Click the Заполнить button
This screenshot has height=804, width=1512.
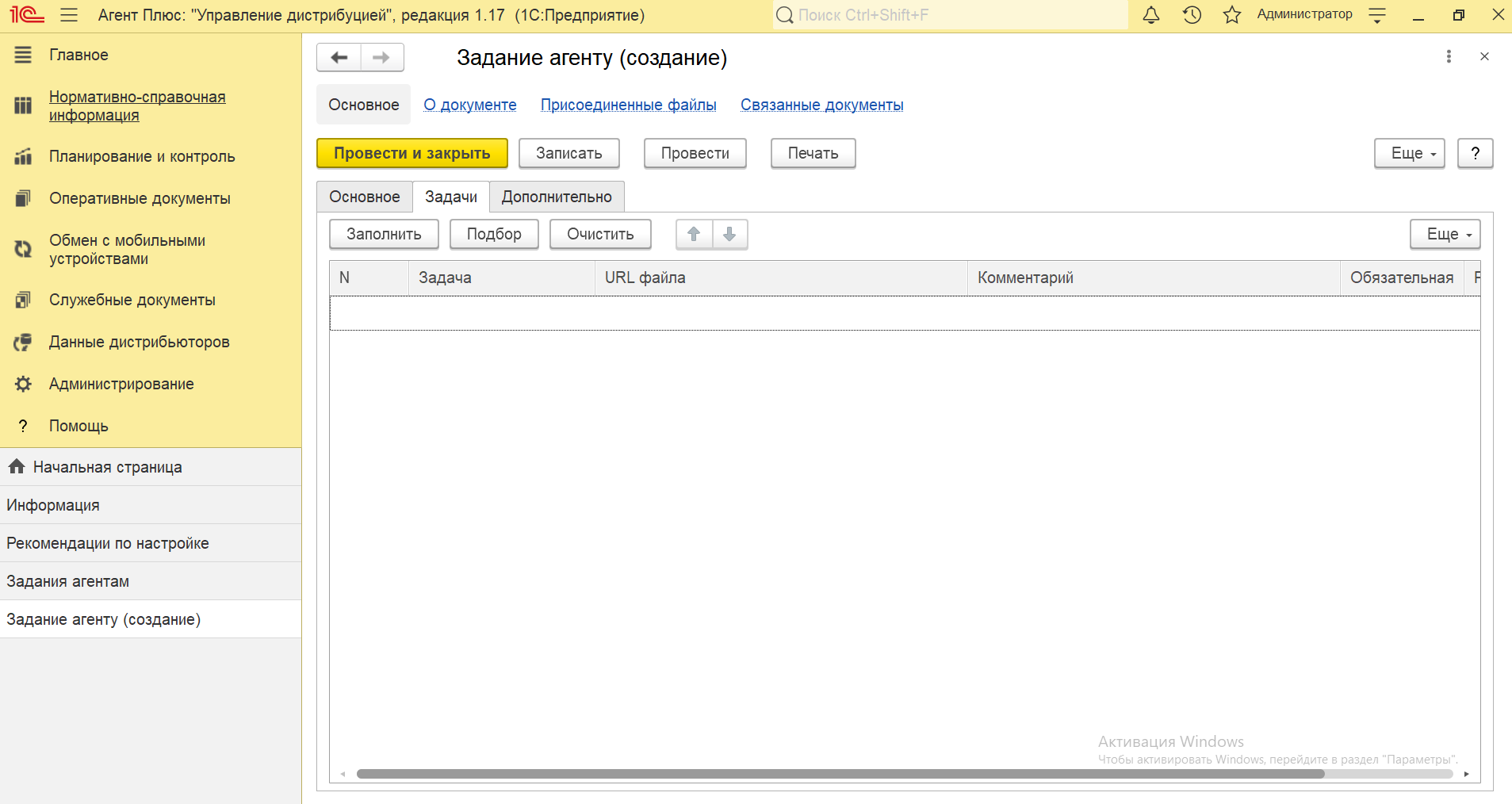[x=384, y=234]
